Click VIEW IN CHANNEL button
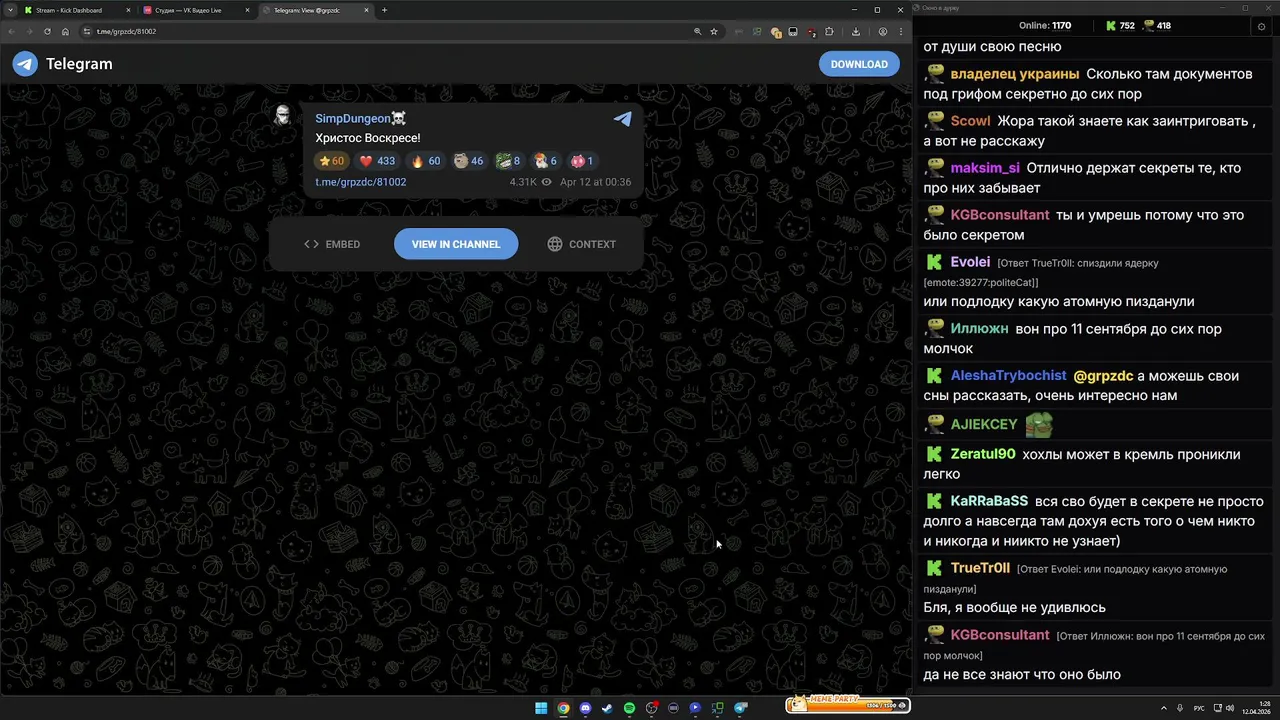 point(456,244)
